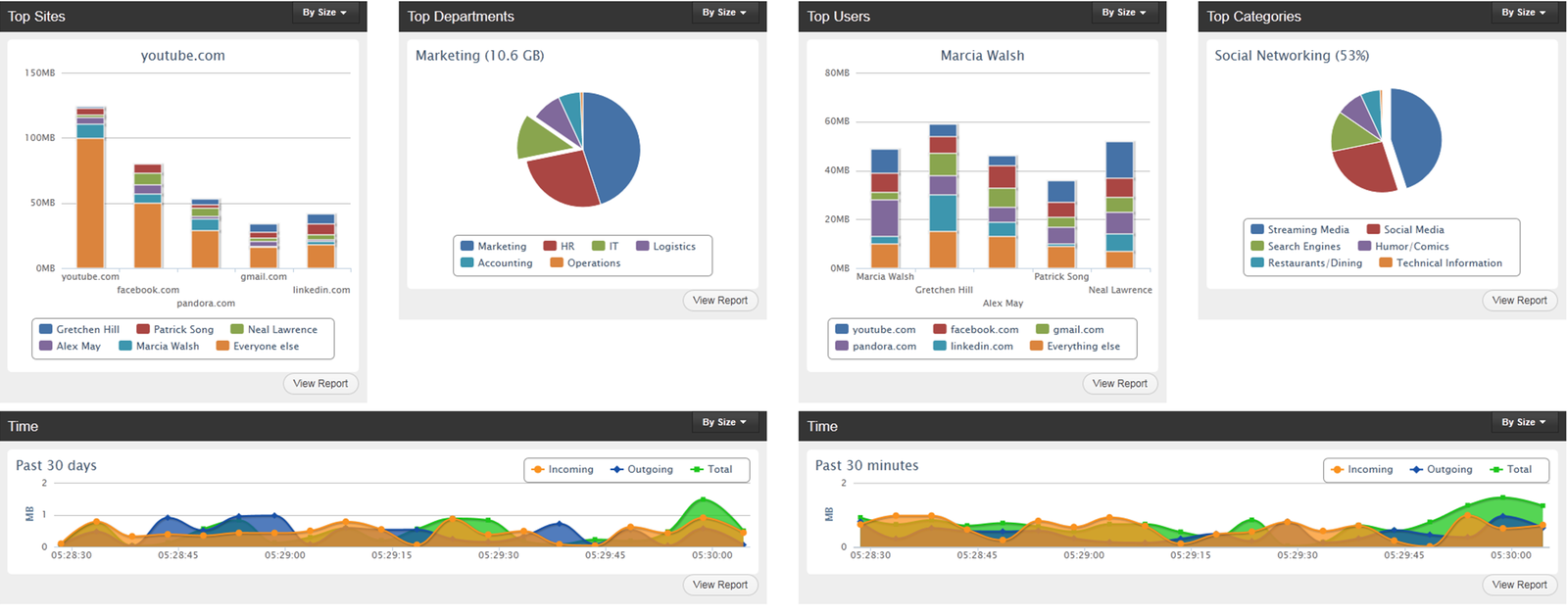Toggle Total series in Past 30 days legend
The image size is (1568, 613).
pyautogui.click(x=711, y=470)
